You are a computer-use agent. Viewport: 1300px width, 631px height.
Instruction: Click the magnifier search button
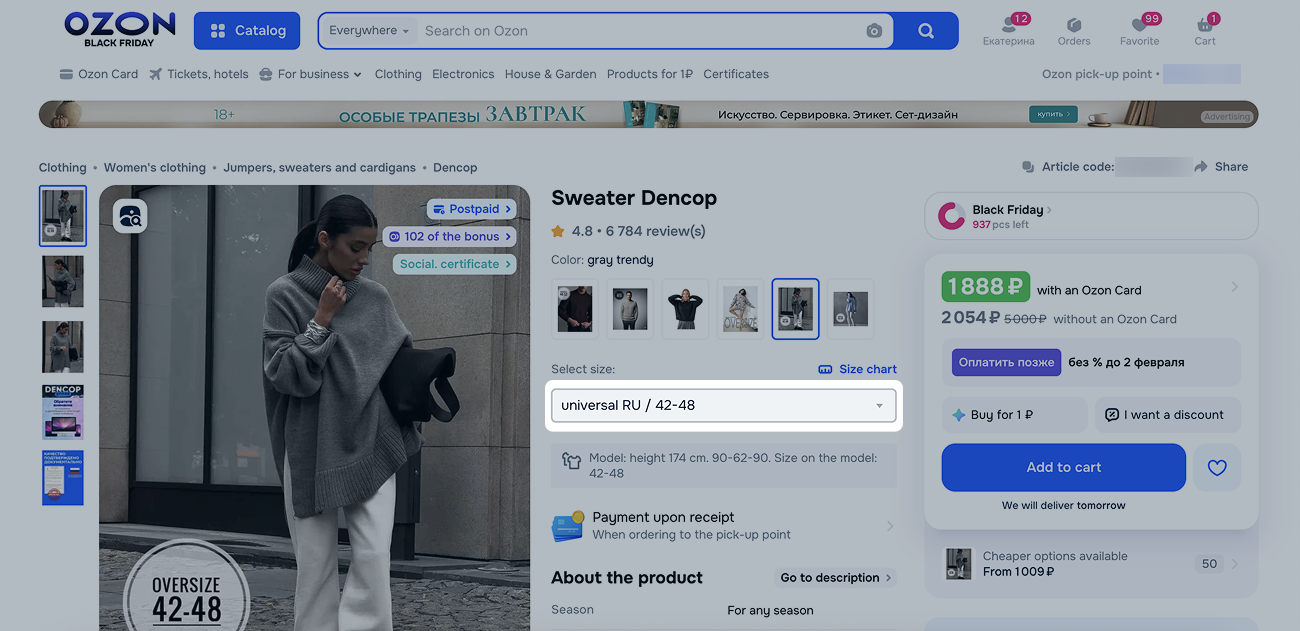(x=926, y=31)
